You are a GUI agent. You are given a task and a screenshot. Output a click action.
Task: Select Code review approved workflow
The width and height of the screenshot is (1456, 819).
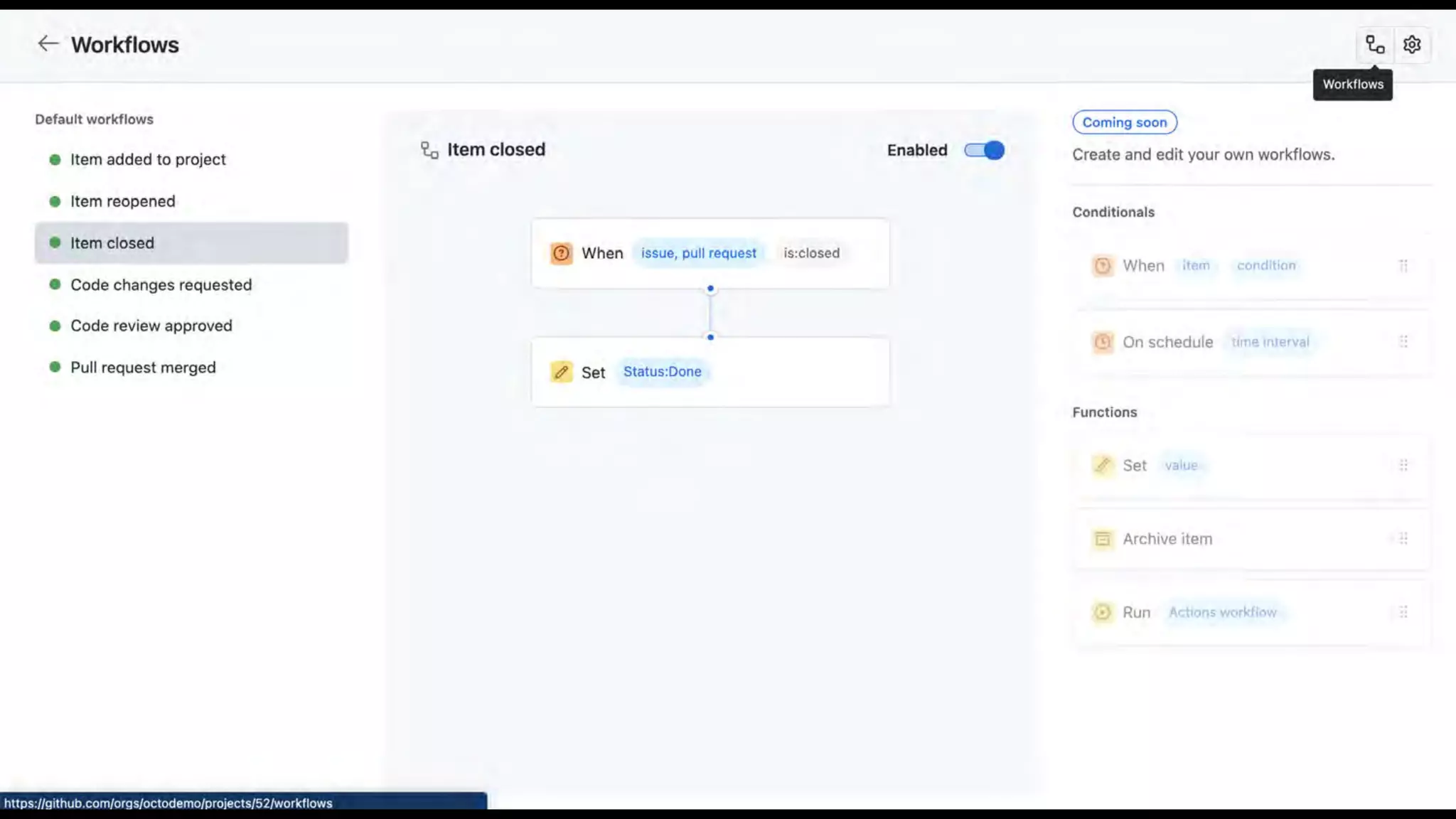point(151,326)
